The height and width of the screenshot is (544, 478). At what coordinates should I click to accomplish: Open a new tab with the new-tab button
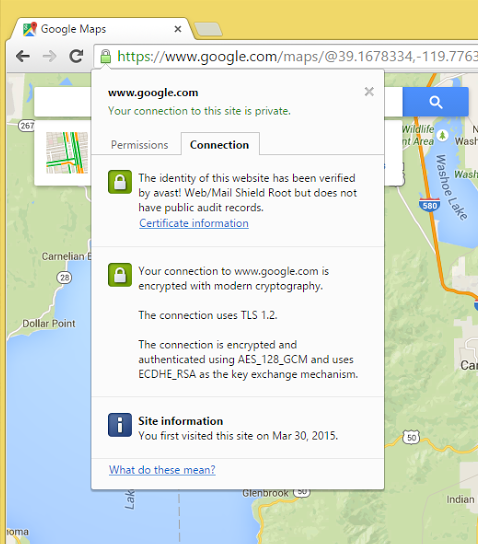point(208,29)
